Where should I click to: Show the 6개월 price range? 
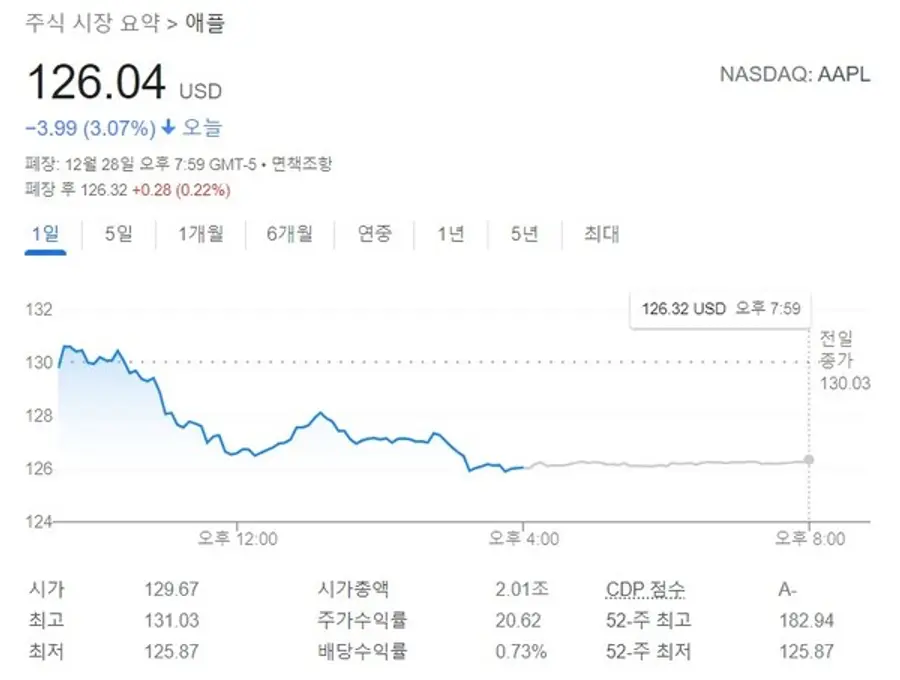(289, 234)
